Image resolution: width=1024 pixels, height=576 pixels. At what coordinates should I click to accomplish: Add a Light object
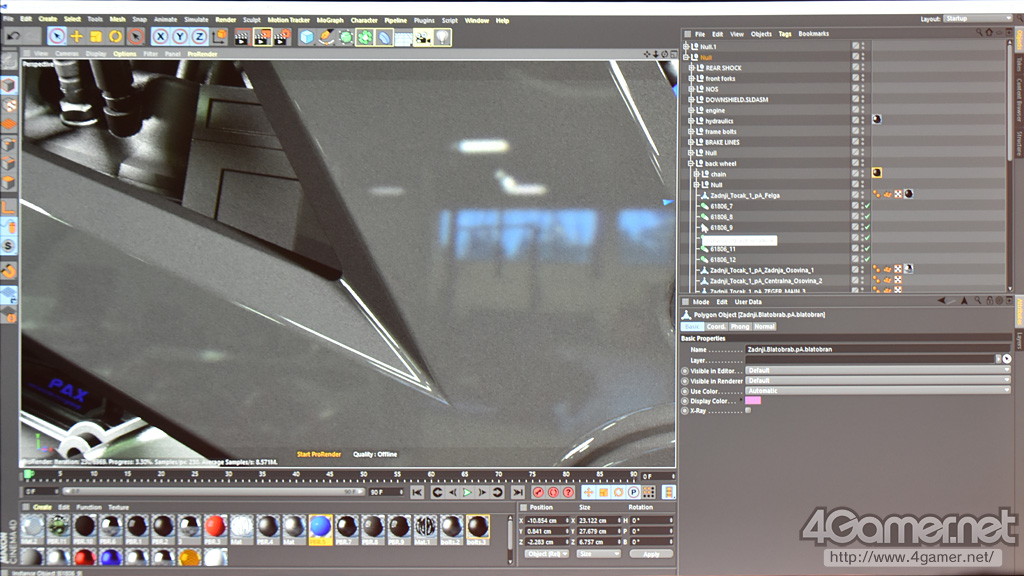442,37
